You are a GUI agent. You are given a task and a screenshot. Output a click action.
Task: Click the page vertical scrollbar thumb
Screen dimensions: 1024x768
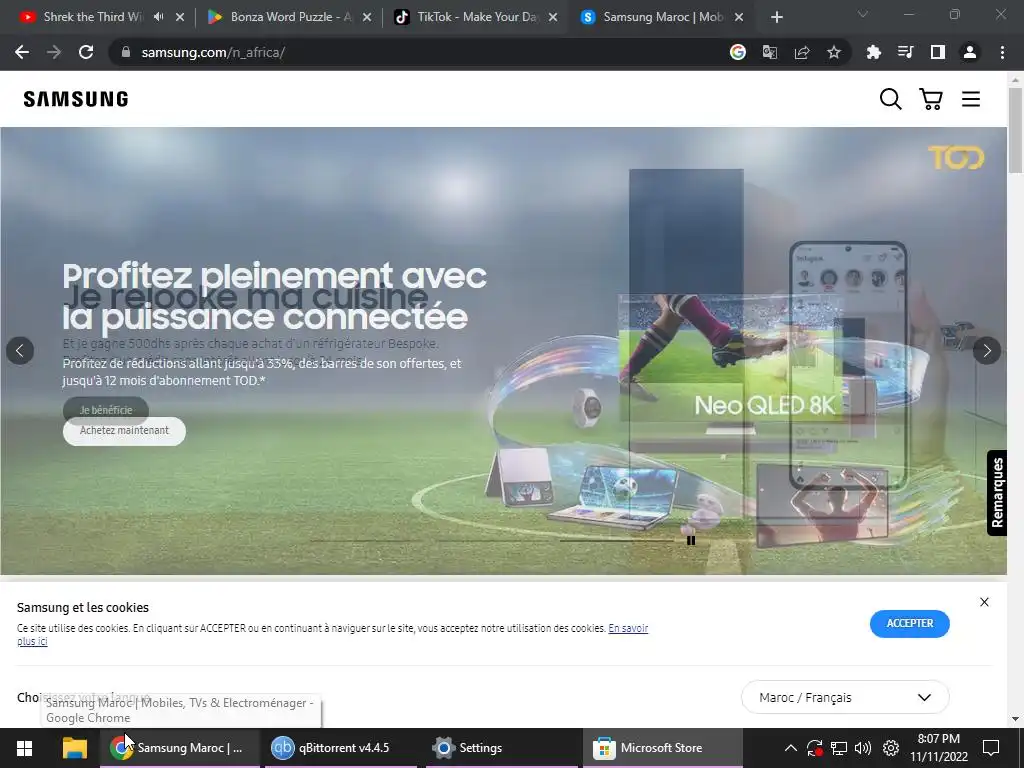point(1015,129)
